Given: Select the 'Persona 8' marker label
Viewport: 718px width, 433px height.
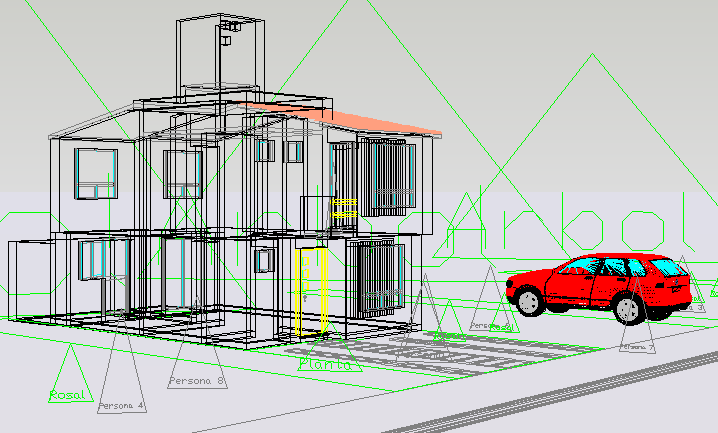Looking at the screenshot, I should (x=196, y=381).
